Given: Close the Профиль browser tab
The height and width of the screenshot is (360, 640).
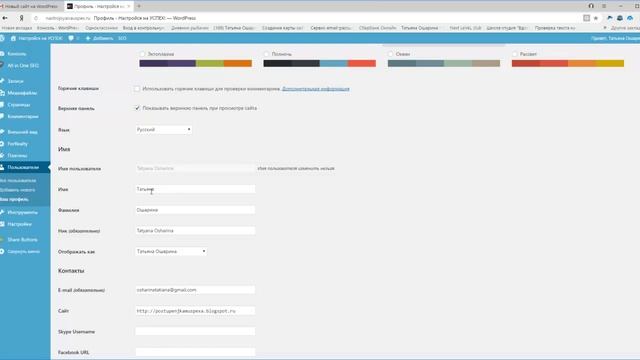Looking at the screenshot, I should (129, 6).
